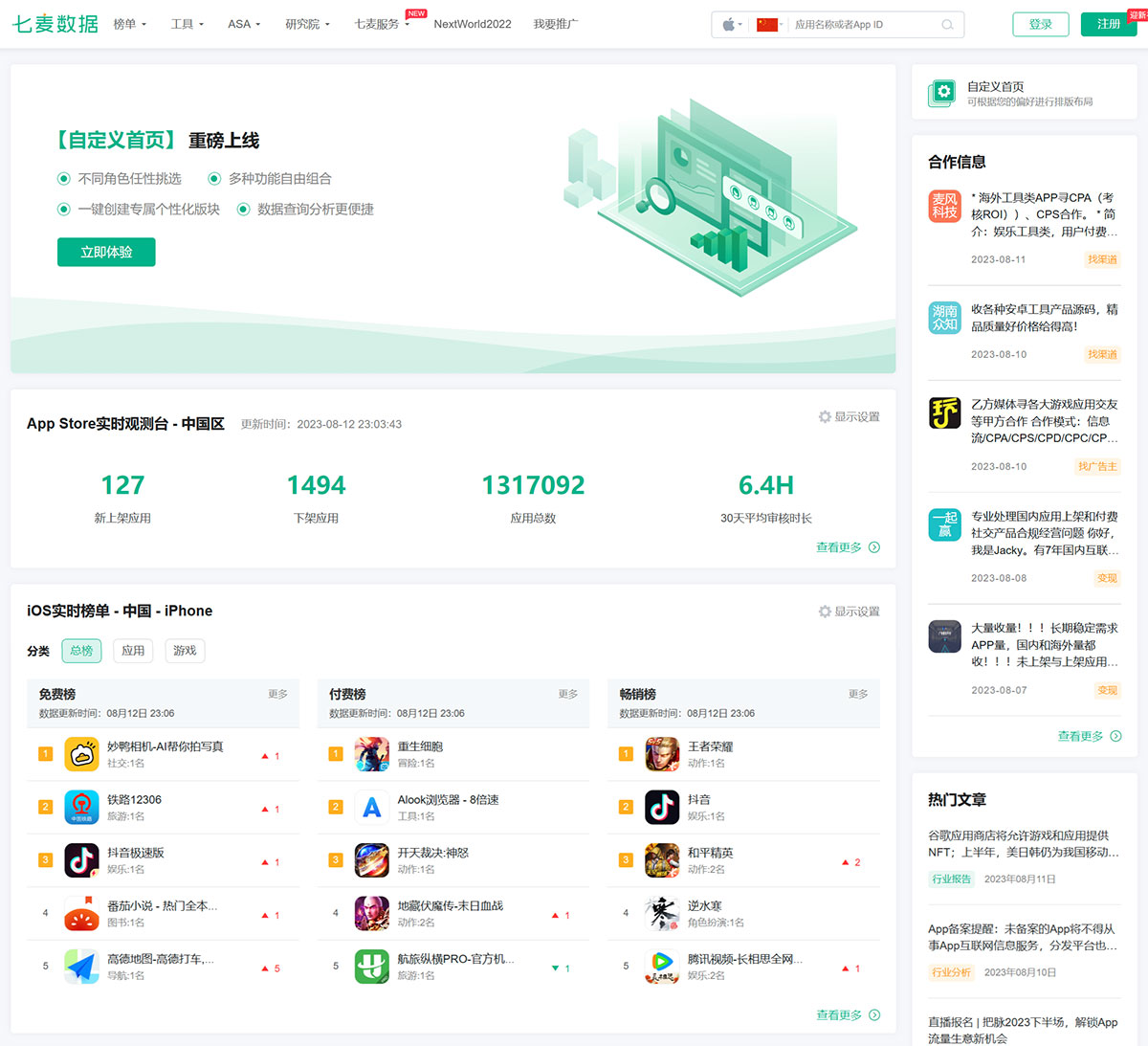Click the Alook浏览器 app icon
This screenshot has height=1046, width=1148.
[372, 807]
